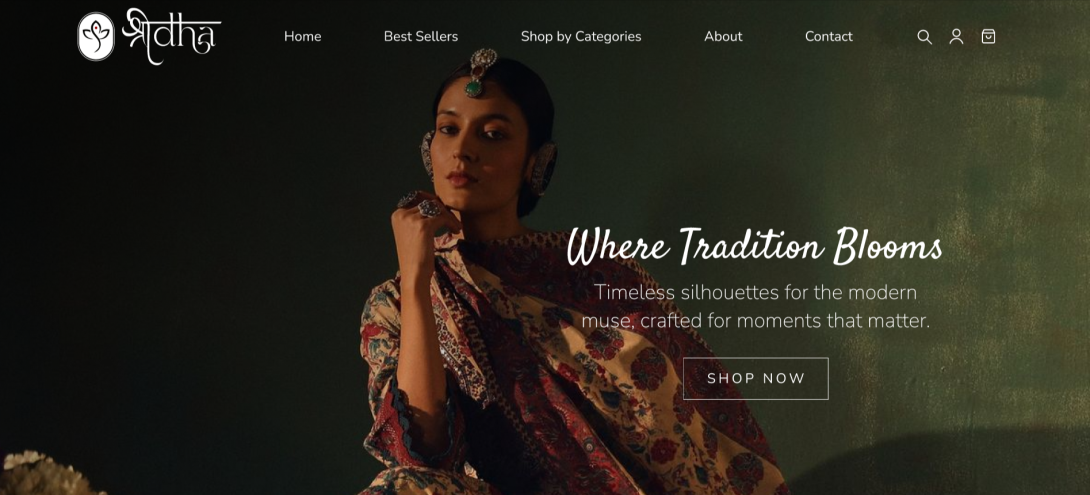Click the SHOP NOW button

(x=756, y=379)
